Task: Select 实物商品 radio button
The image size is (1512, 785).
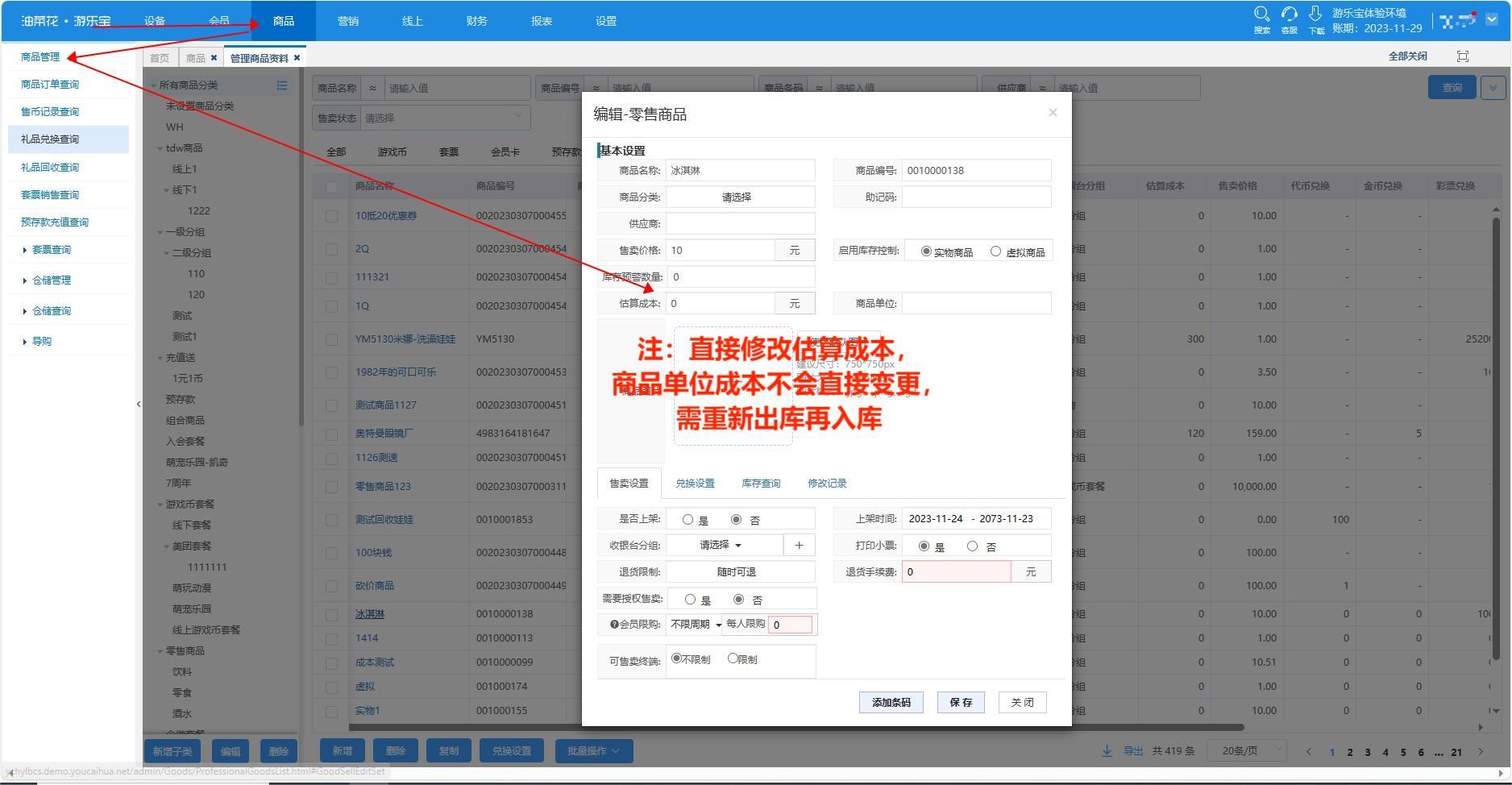Action: (x=926, y=251)
